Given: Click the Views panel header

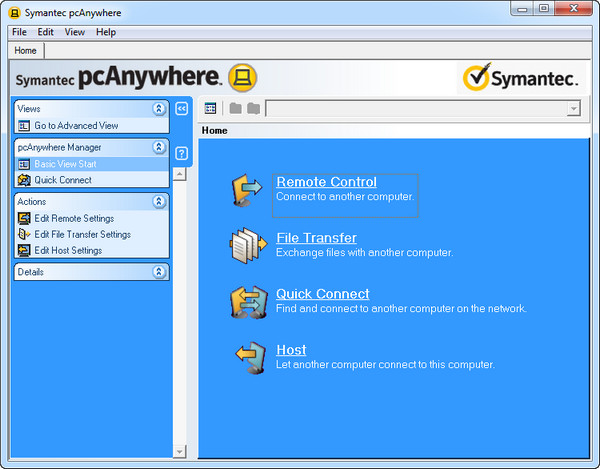Looking at the screenshot, I should pyautogui.click(x=91, y=109).
